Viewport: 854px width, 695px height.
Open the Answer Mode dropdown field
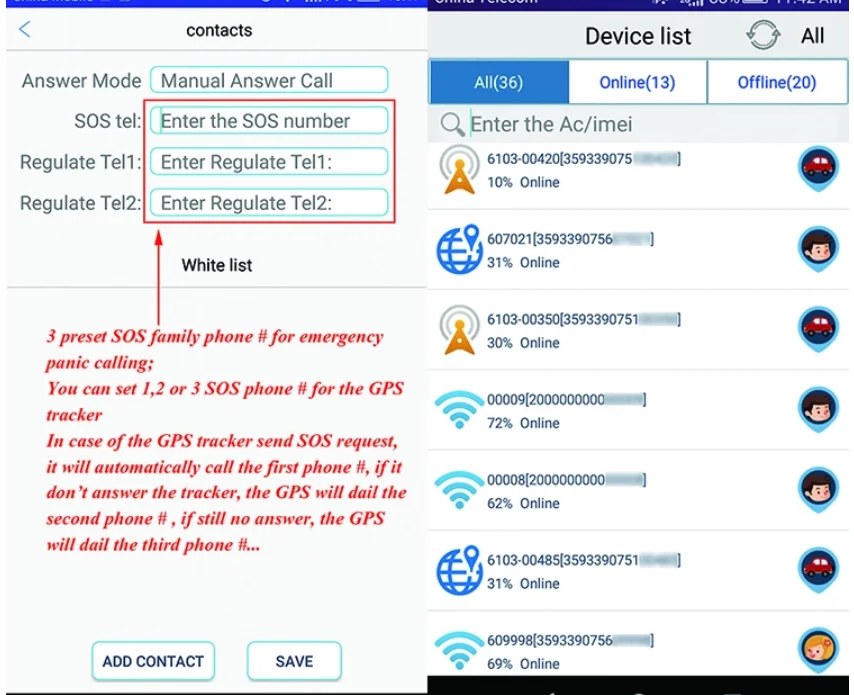click(x=269, y=80)
